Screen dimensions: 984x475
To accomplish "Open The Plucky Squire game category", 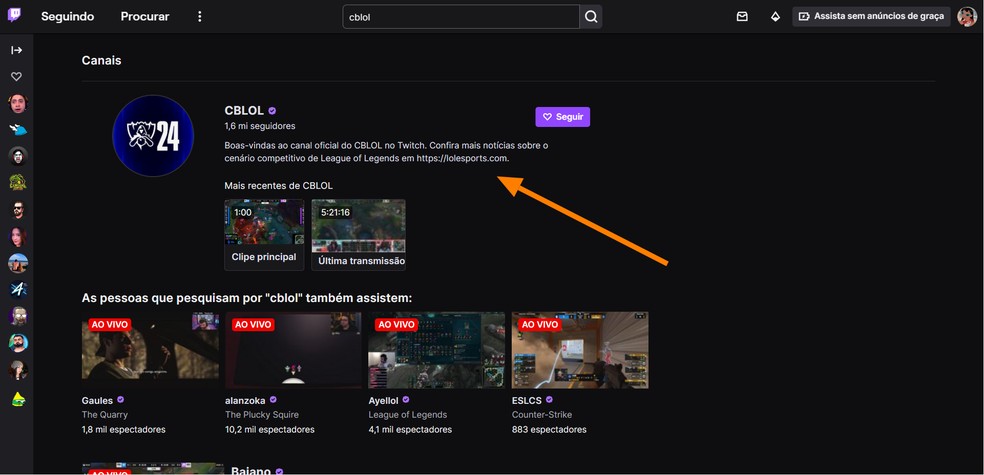I will [x=262, y=415].
